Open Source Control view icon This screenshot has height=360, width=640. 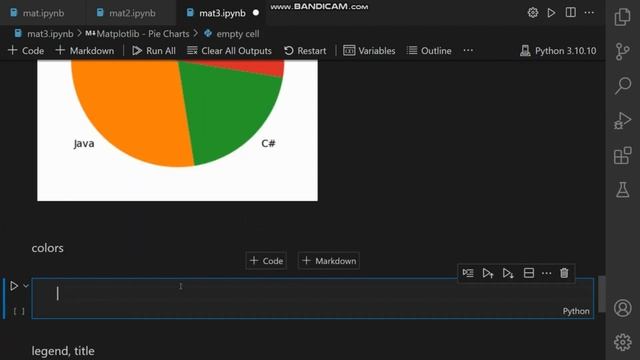(622, 51)
